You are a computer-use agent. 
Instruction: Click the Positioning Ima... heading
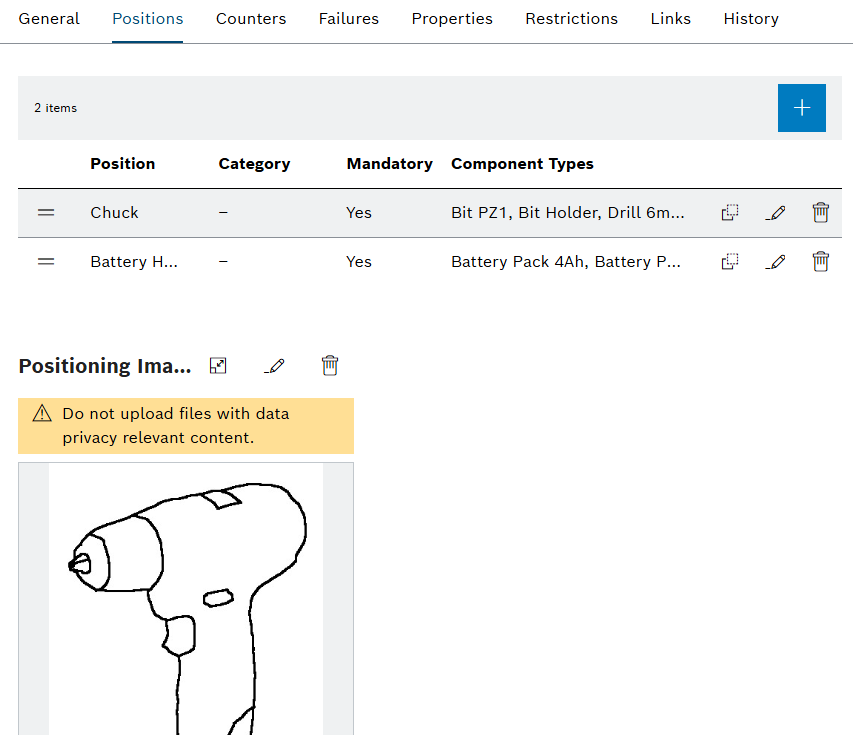[x=105, y=366]
